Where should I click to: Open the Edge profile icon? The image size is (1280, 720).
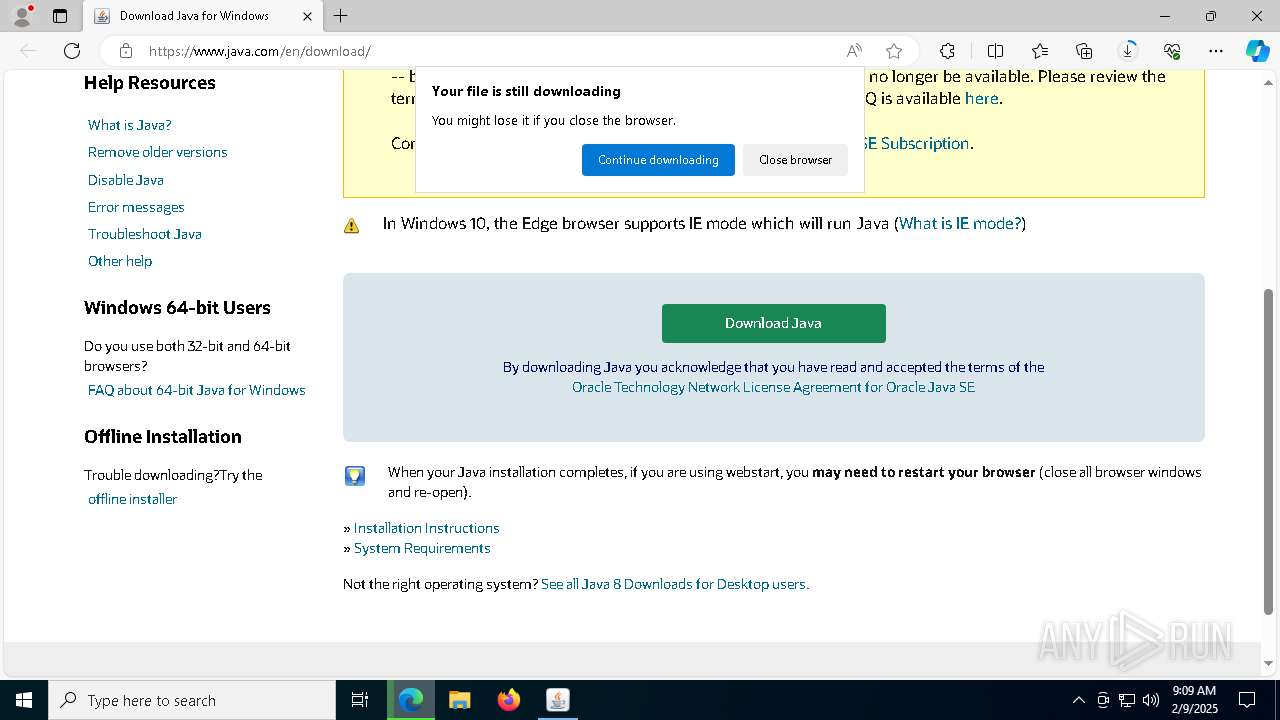pyautogui.click(x=22, y=16)
